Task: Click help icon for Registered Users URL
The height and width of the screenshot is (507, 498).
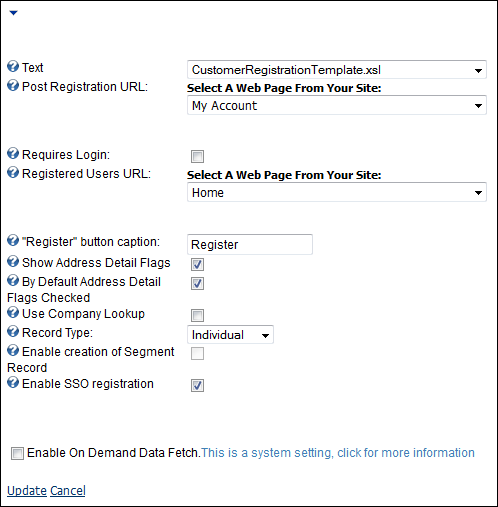Action: [x=13, y=172]
